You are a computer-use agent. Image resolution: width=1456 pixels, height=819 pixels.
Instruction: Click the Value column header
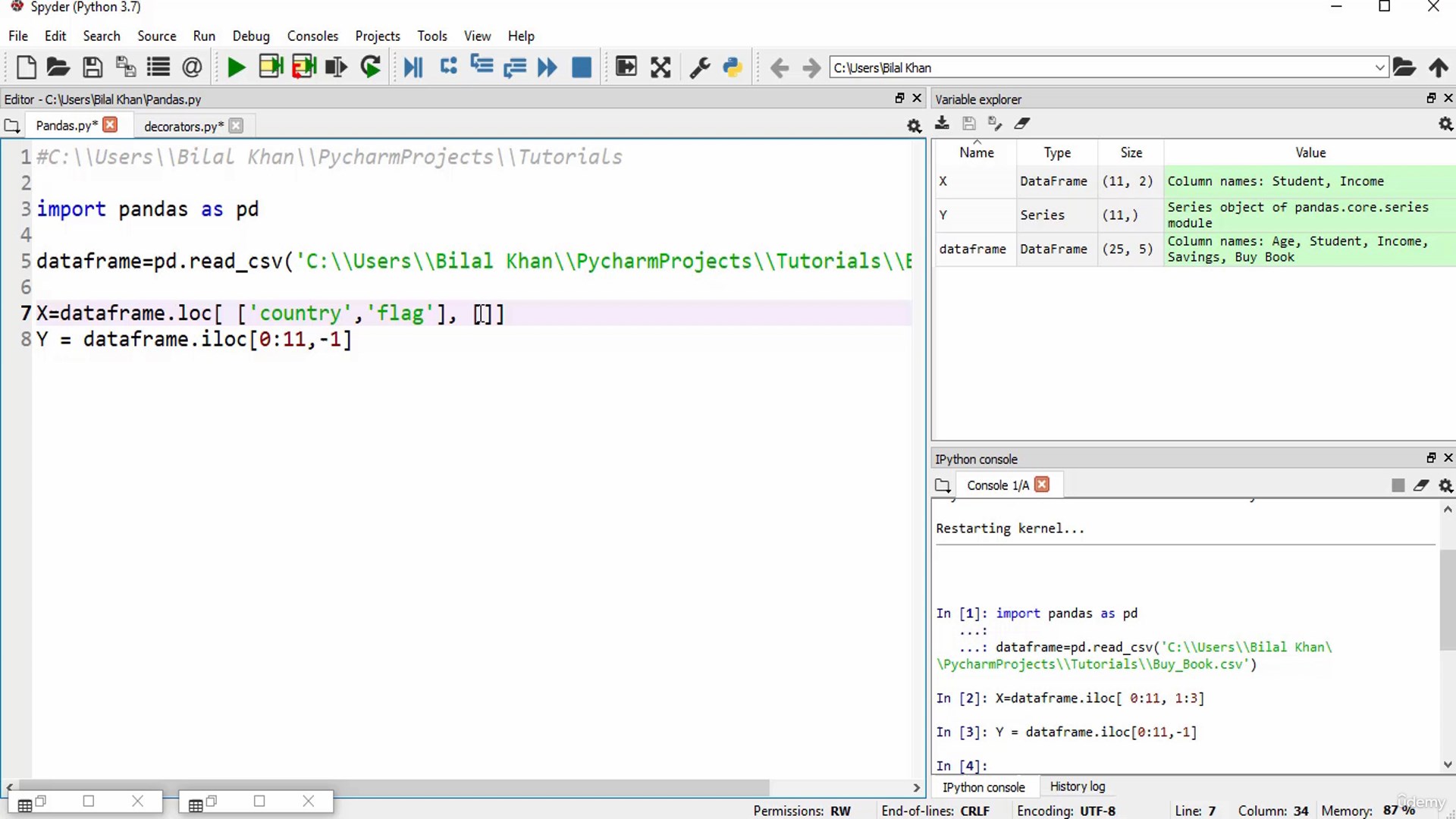1310,152
